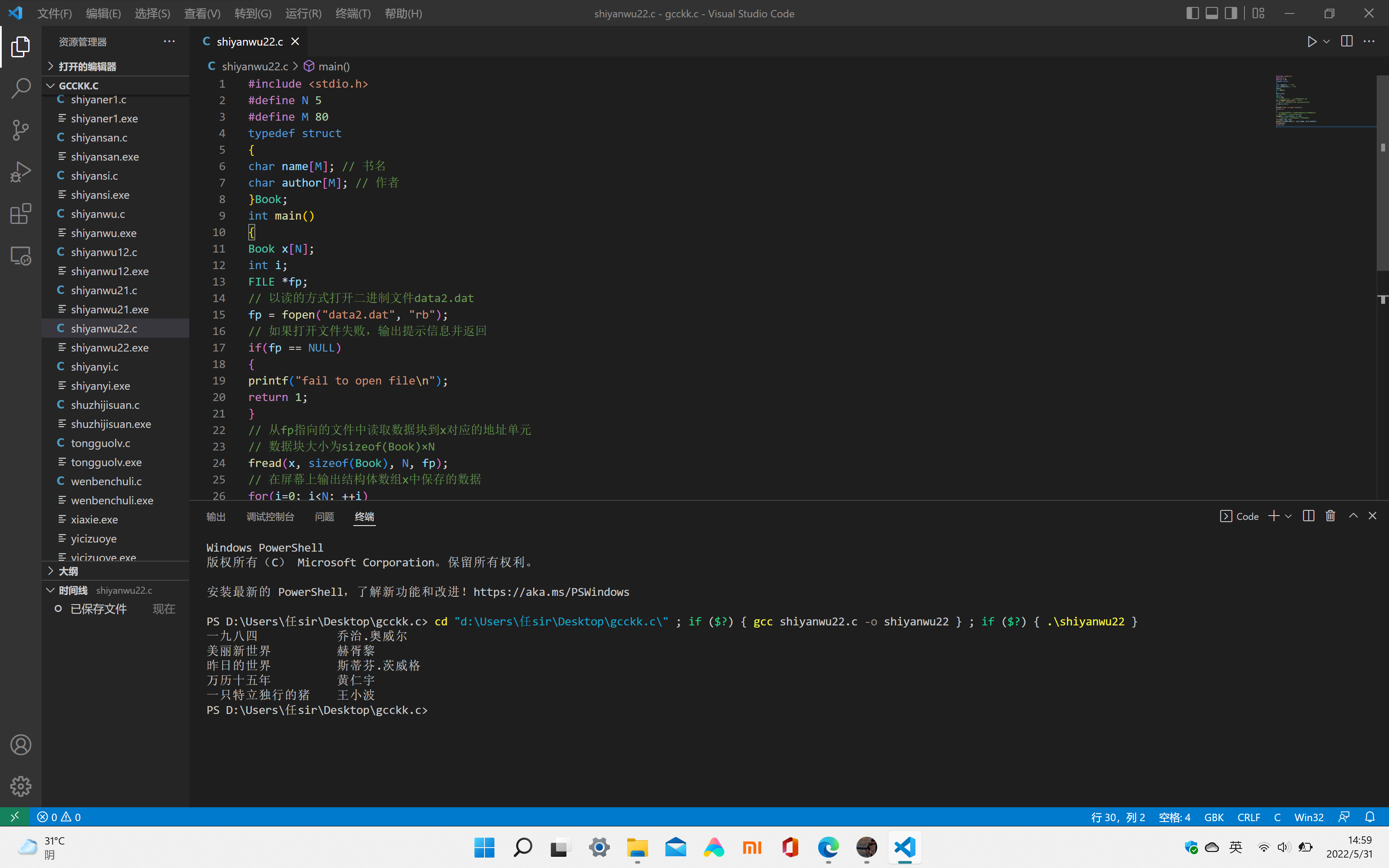Open the run button dropdown arrow
1389x868 pixels.
click(x=1326, y=41)
